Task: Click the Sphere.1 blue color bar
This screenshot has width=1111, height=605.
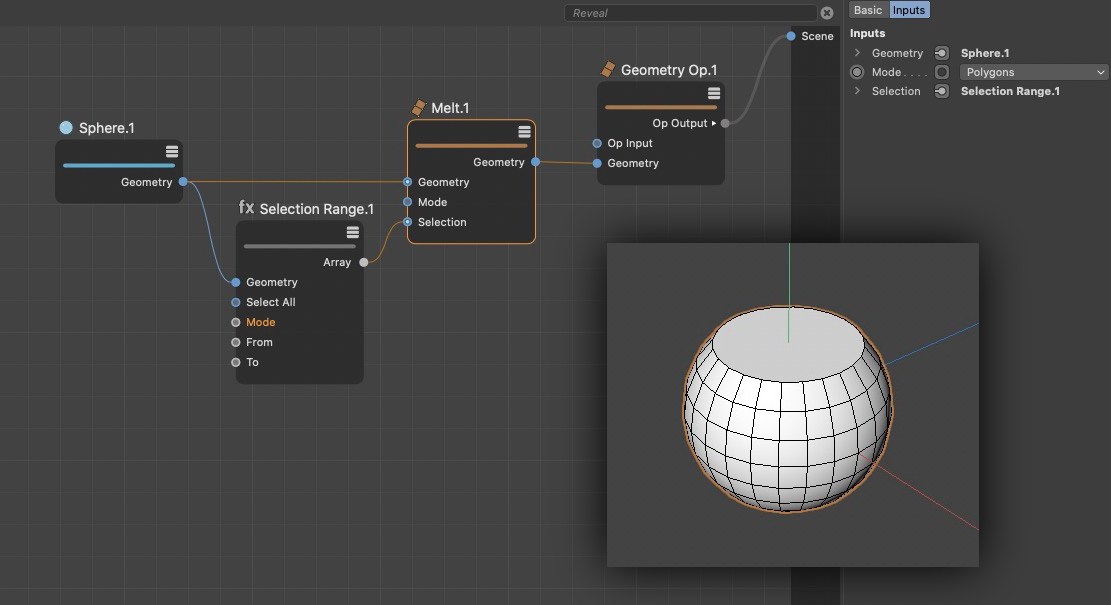Action: [x=119, y=166]
